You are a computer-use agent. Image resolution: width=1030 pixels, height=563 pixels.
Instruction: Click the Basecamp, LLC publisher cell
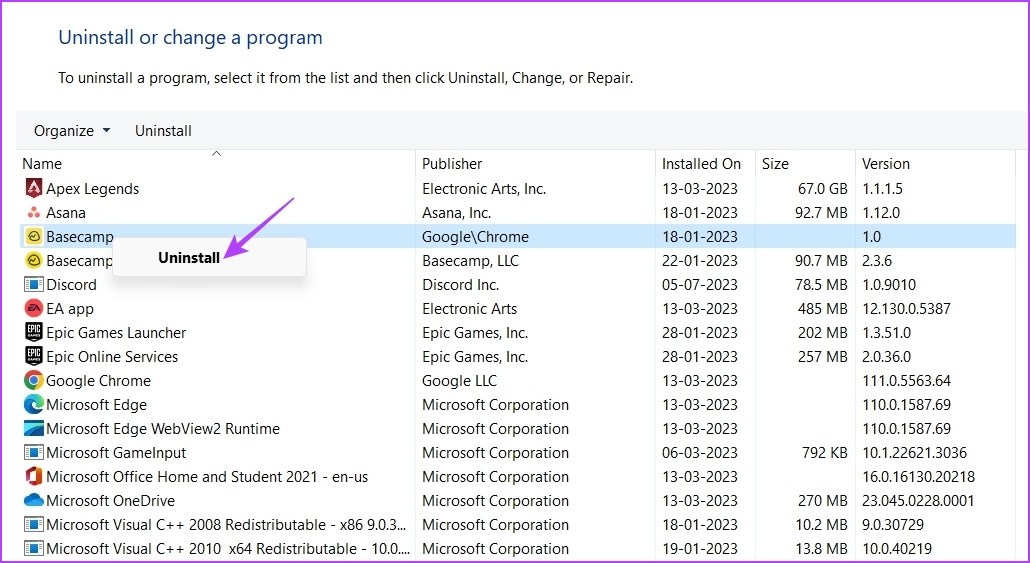(470, 261)
